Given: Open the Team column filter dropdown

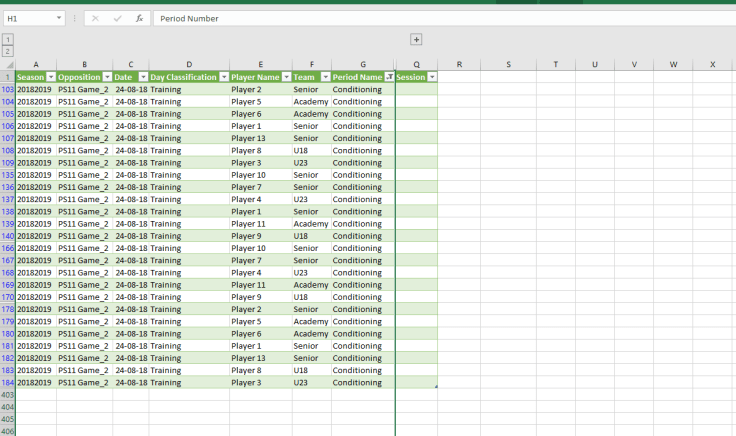Looking at the screenshot, I should point(325,77).
